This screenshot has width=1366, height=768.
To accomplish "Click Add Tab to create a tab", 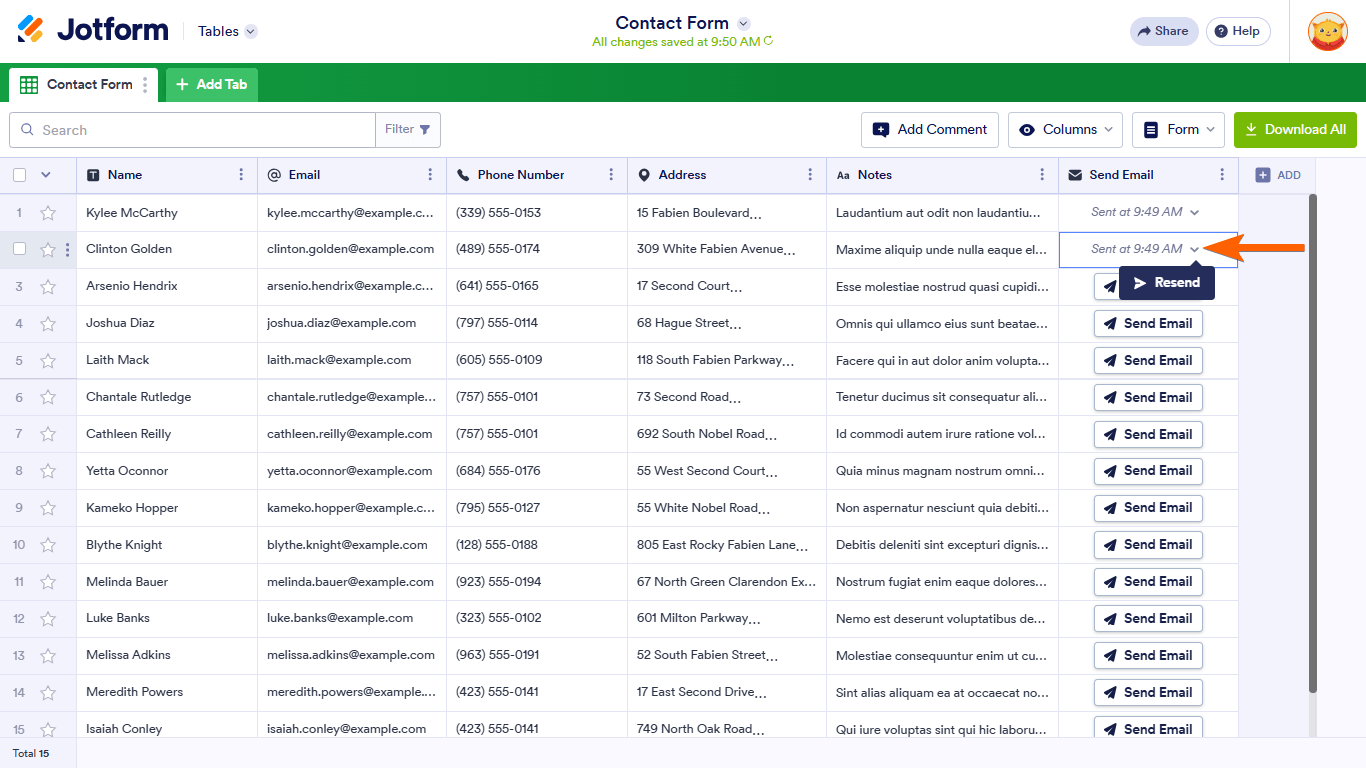I will [212, 85].
